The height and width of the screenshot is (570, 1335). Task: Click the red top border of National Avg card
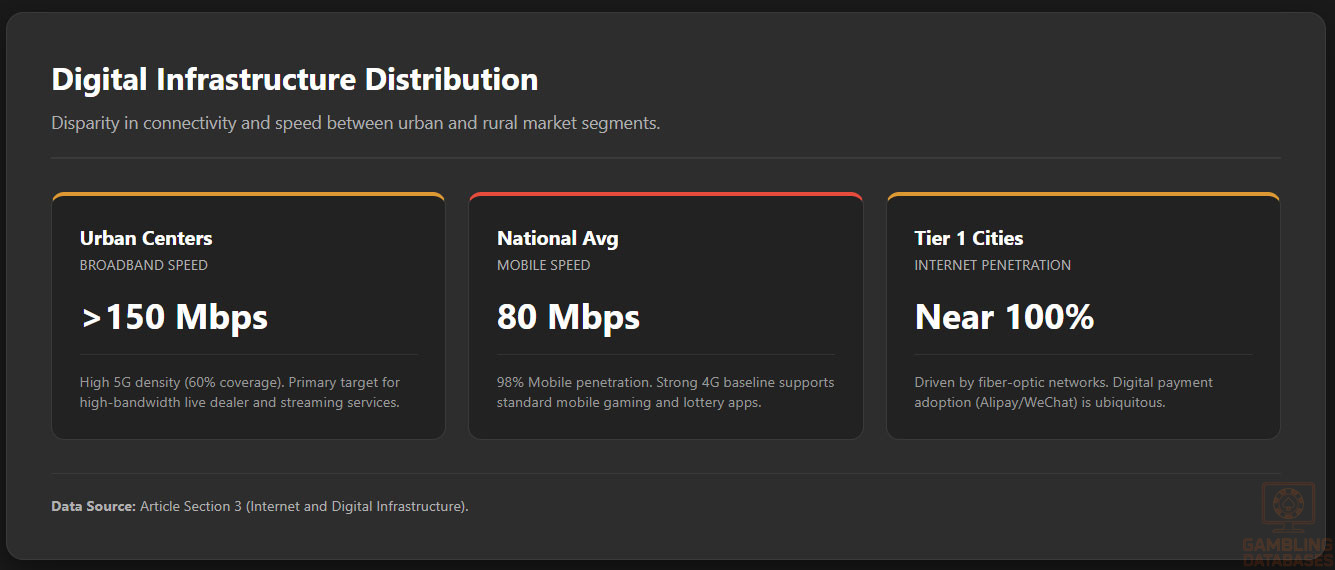tap(665, 194)
